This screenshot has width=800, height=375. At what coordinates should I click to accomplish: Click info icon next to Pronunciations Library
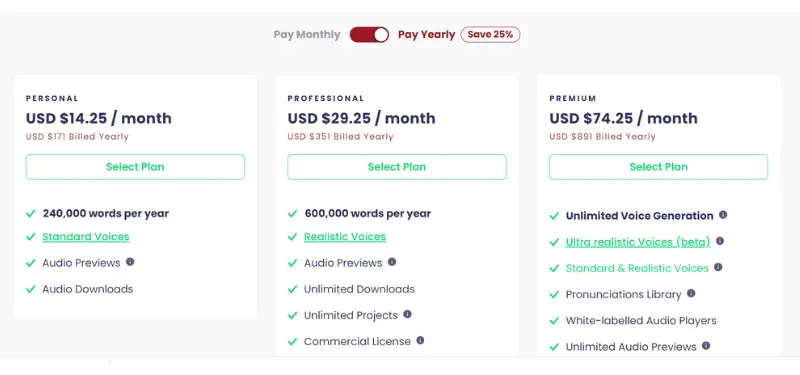pos(691,293)
